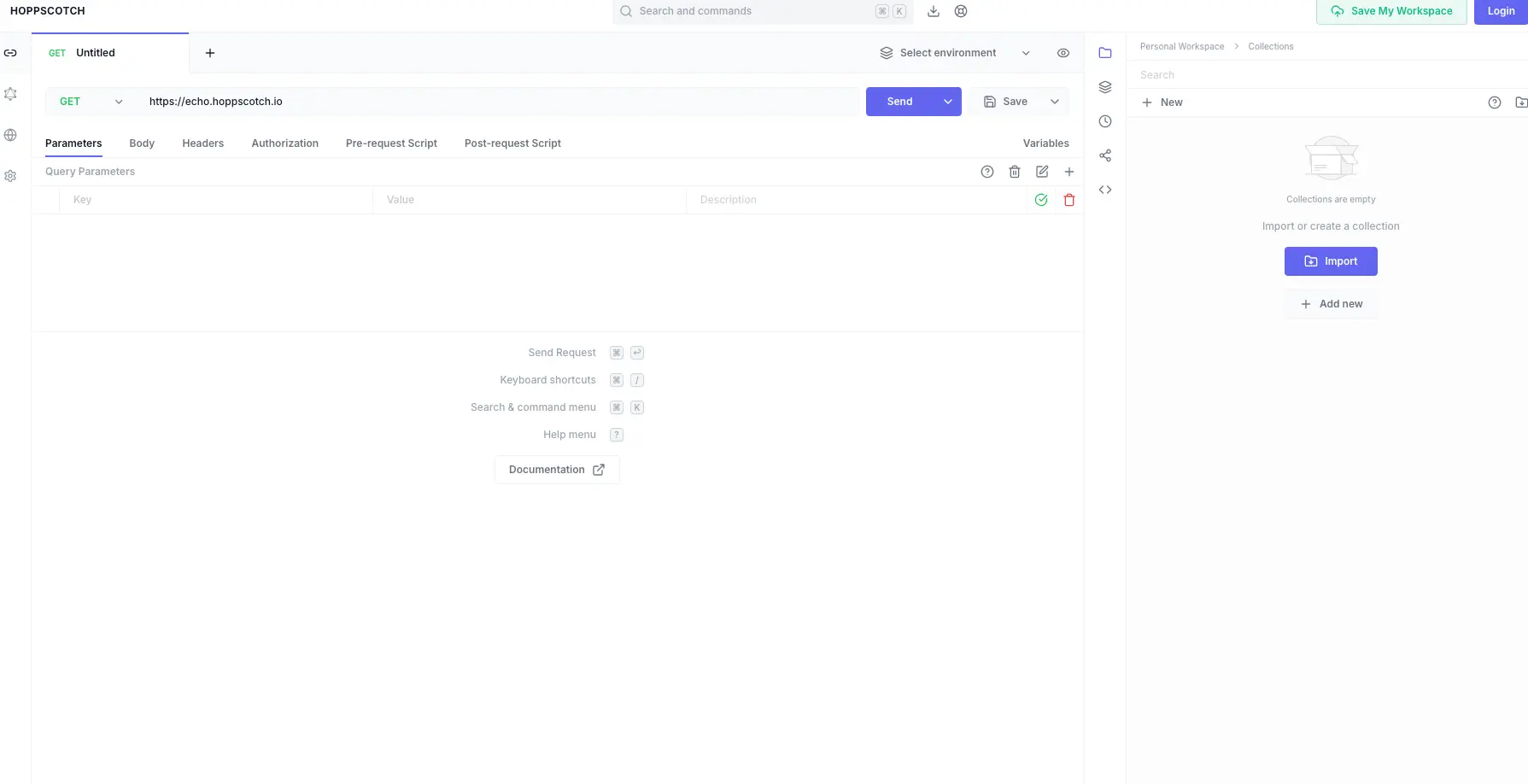Show generated code panel icon

click(x=1105, y=190)
